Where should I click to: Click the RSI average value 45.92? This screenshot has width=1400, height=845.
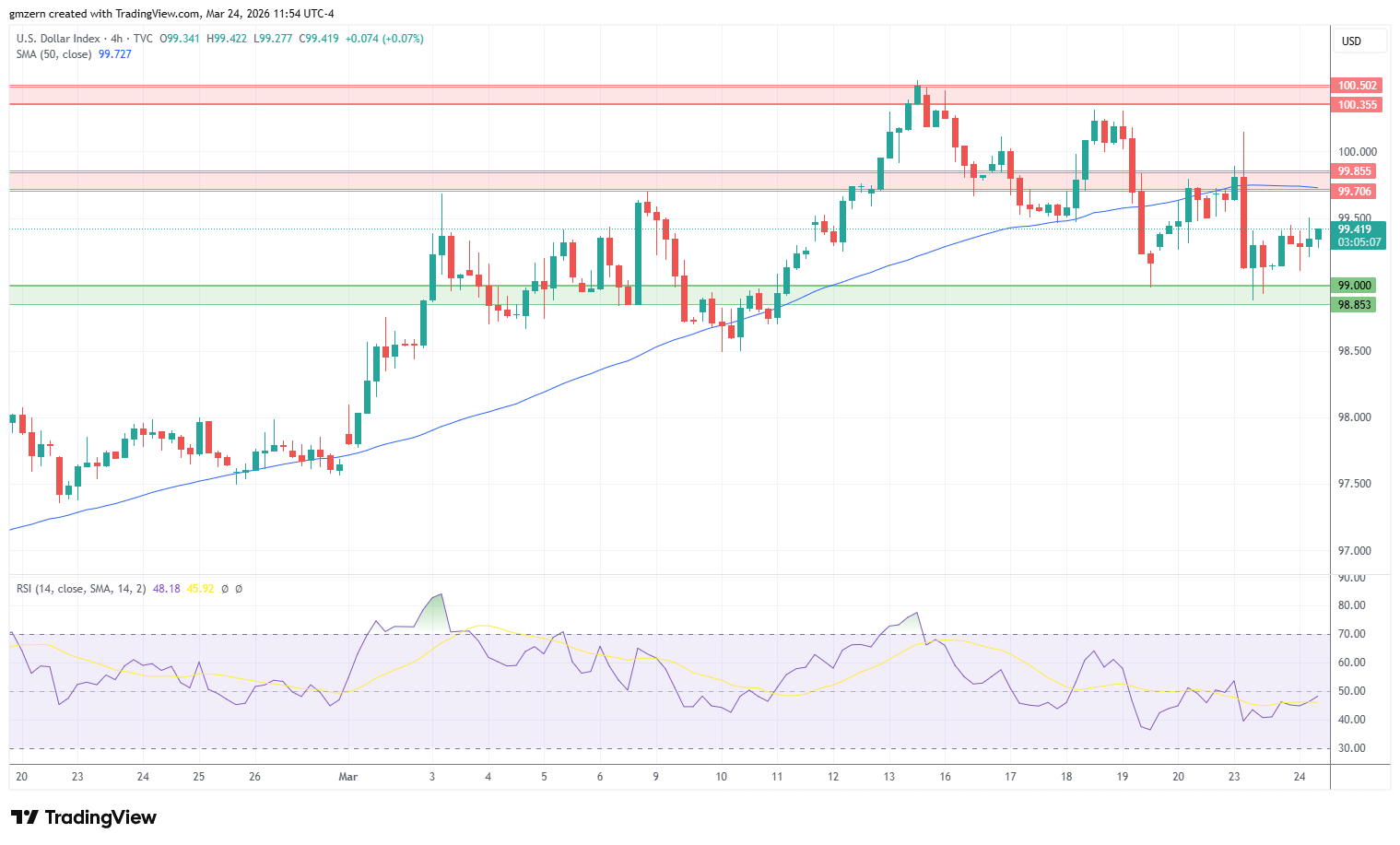(x=200, y=588)
